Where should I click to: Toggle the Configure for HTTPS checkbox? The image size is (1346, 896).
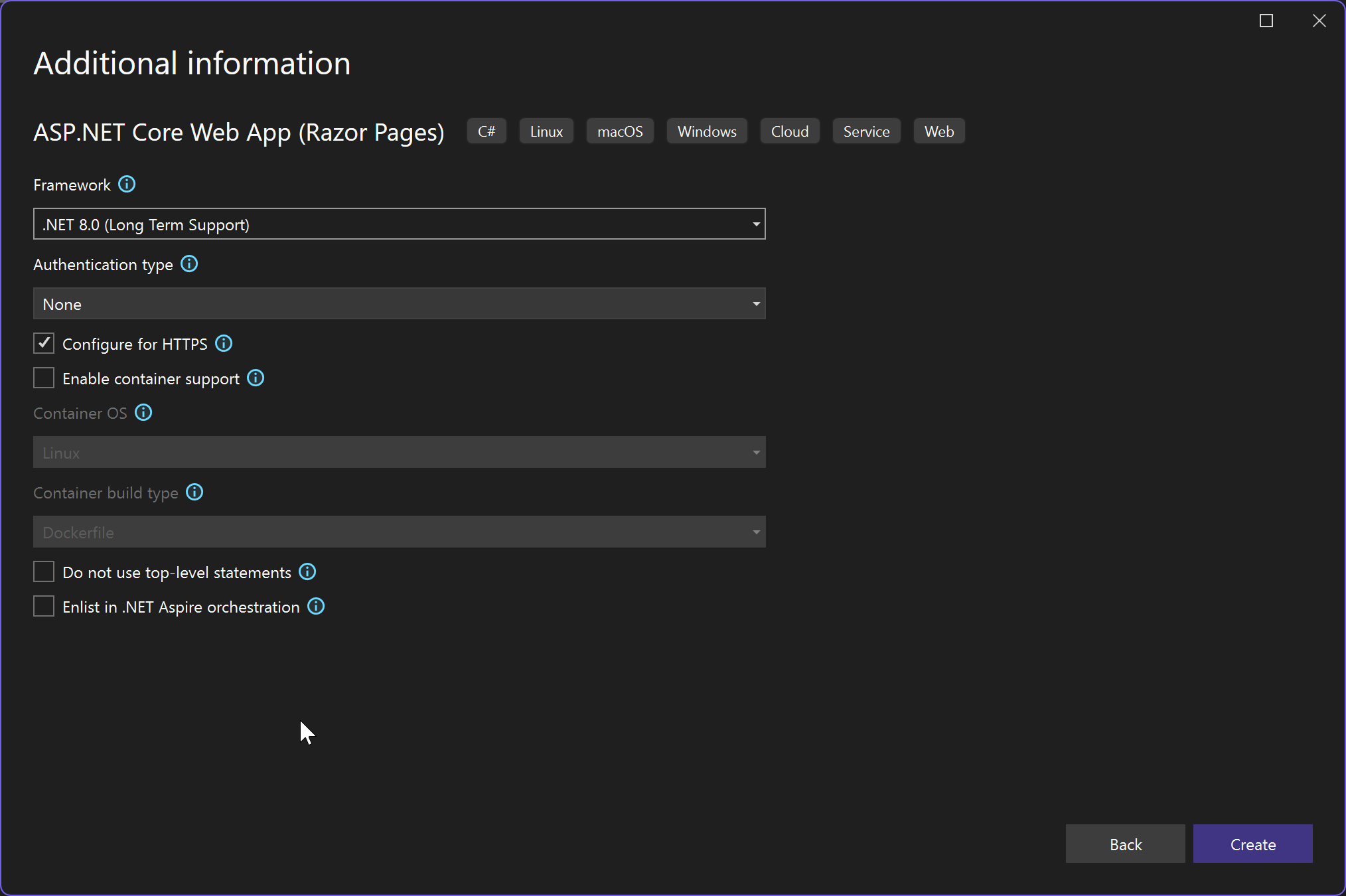coord(44,344)
